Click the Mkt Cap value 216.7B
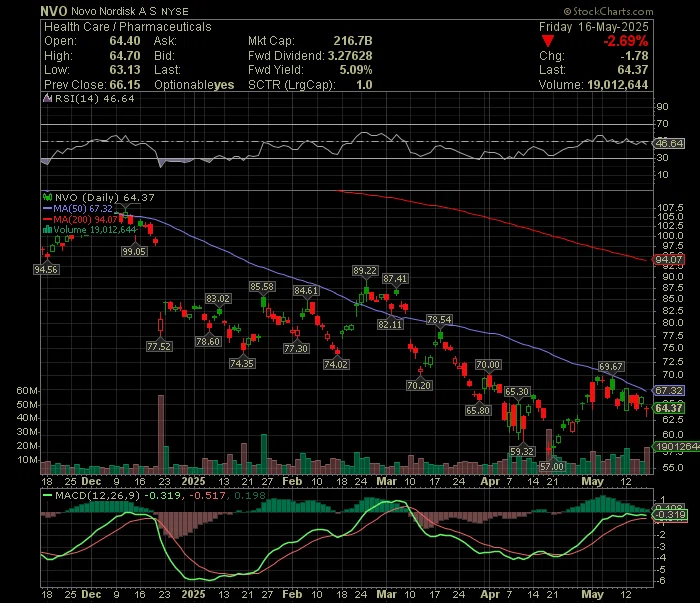The height and width of the screenshot is (603, 700). 353,41
